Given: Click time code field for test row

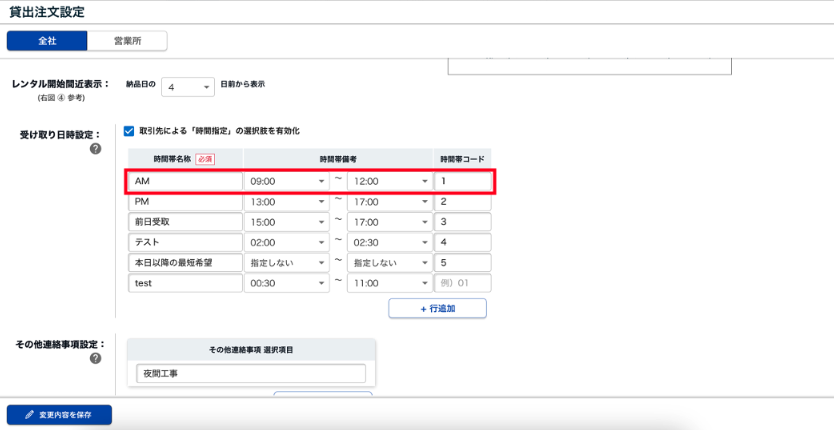Looking at the screenshot, I should tap(462, 283).
